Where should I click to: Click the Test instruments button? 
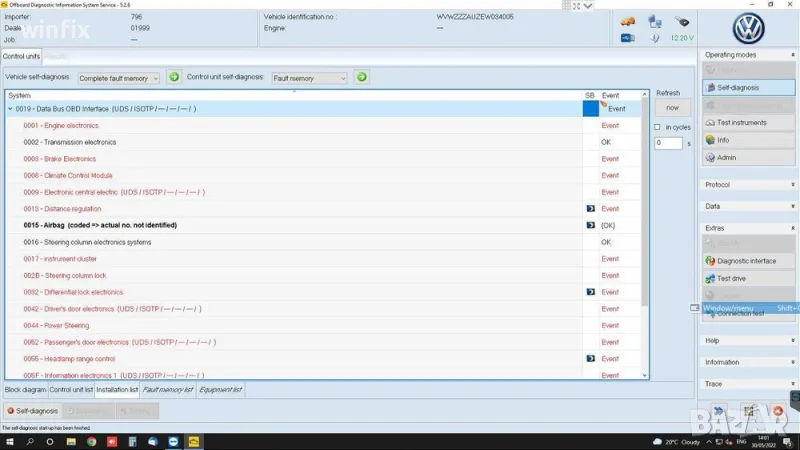point(746,122)
